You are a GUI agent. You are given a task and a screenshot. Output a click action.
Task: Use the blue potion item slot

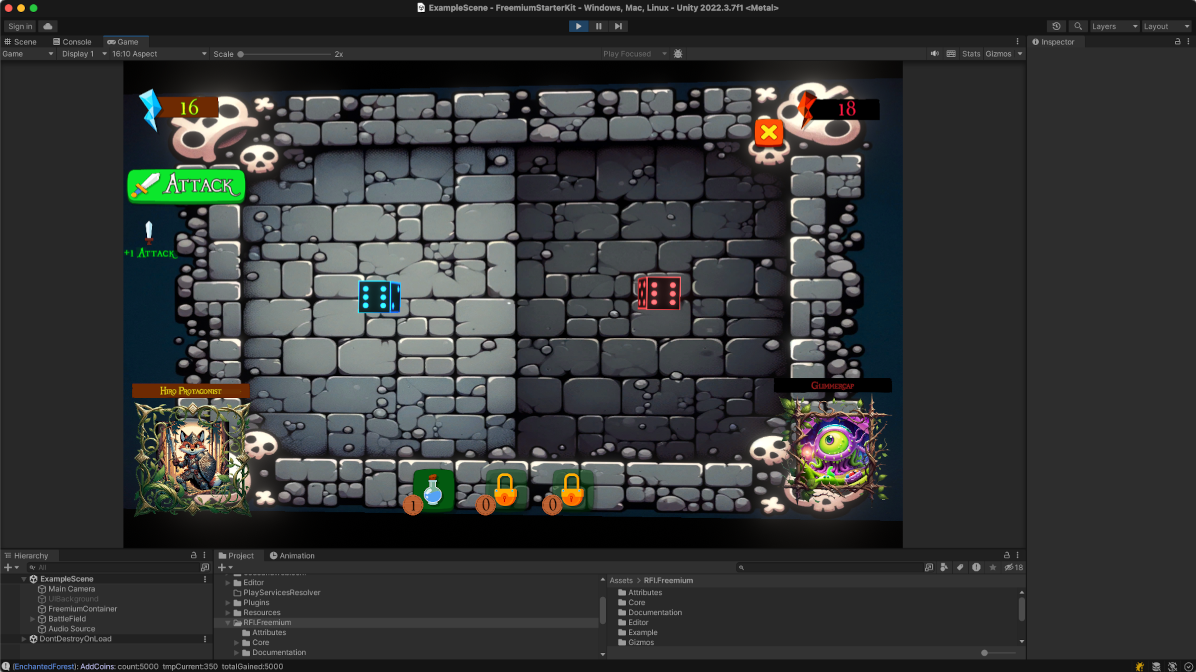tap(433, 490)
